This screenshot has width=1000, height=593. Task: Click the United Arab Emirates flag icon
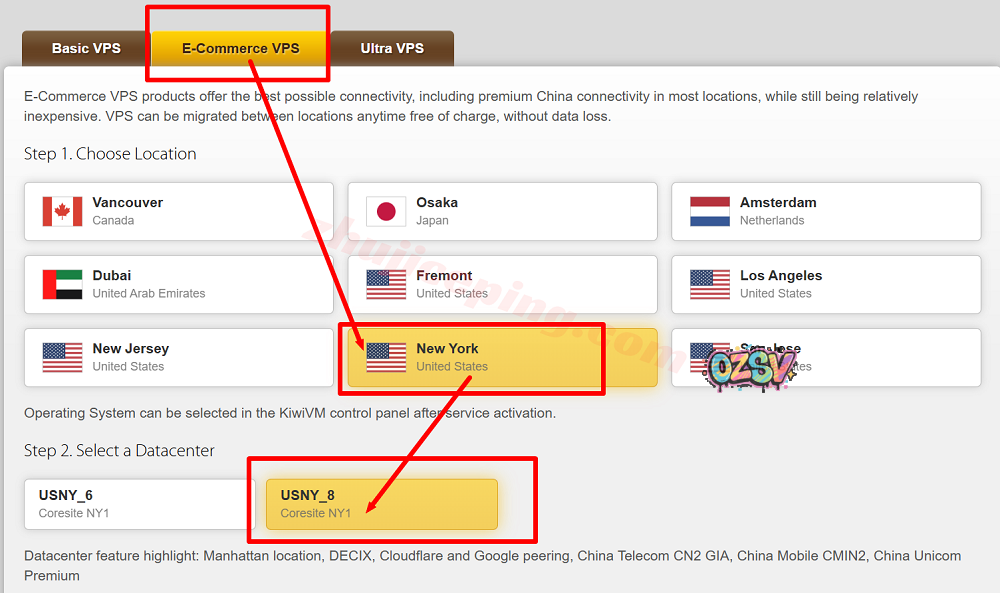[62, 284]
